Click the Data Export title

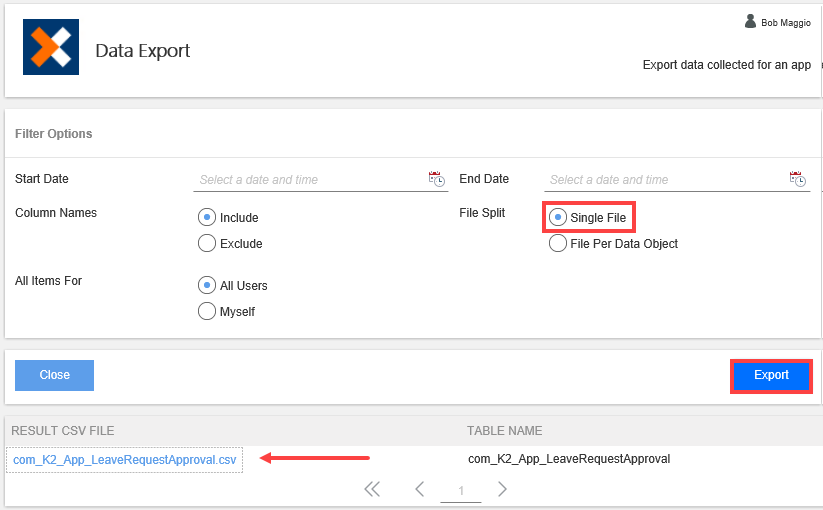[143, 50]
